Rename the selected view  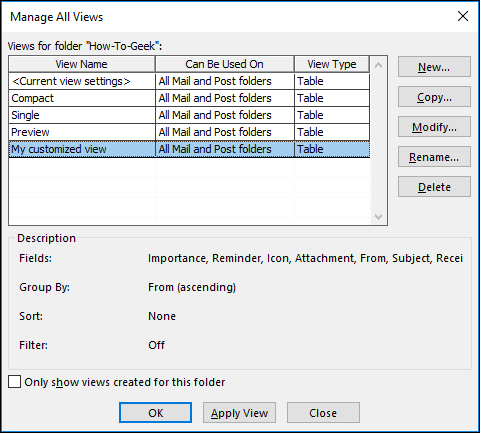434,157
